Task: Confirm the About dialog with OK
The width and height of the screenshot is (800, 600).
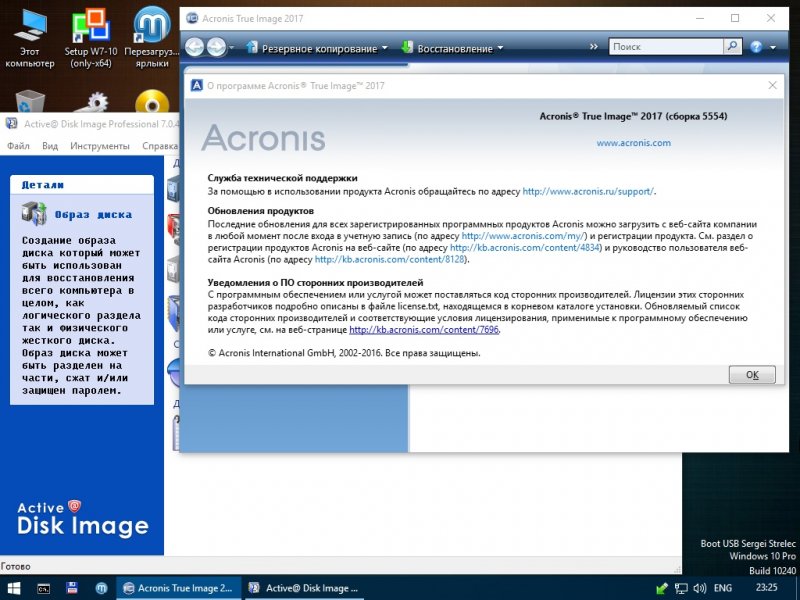Action: [x=752, y=374]
